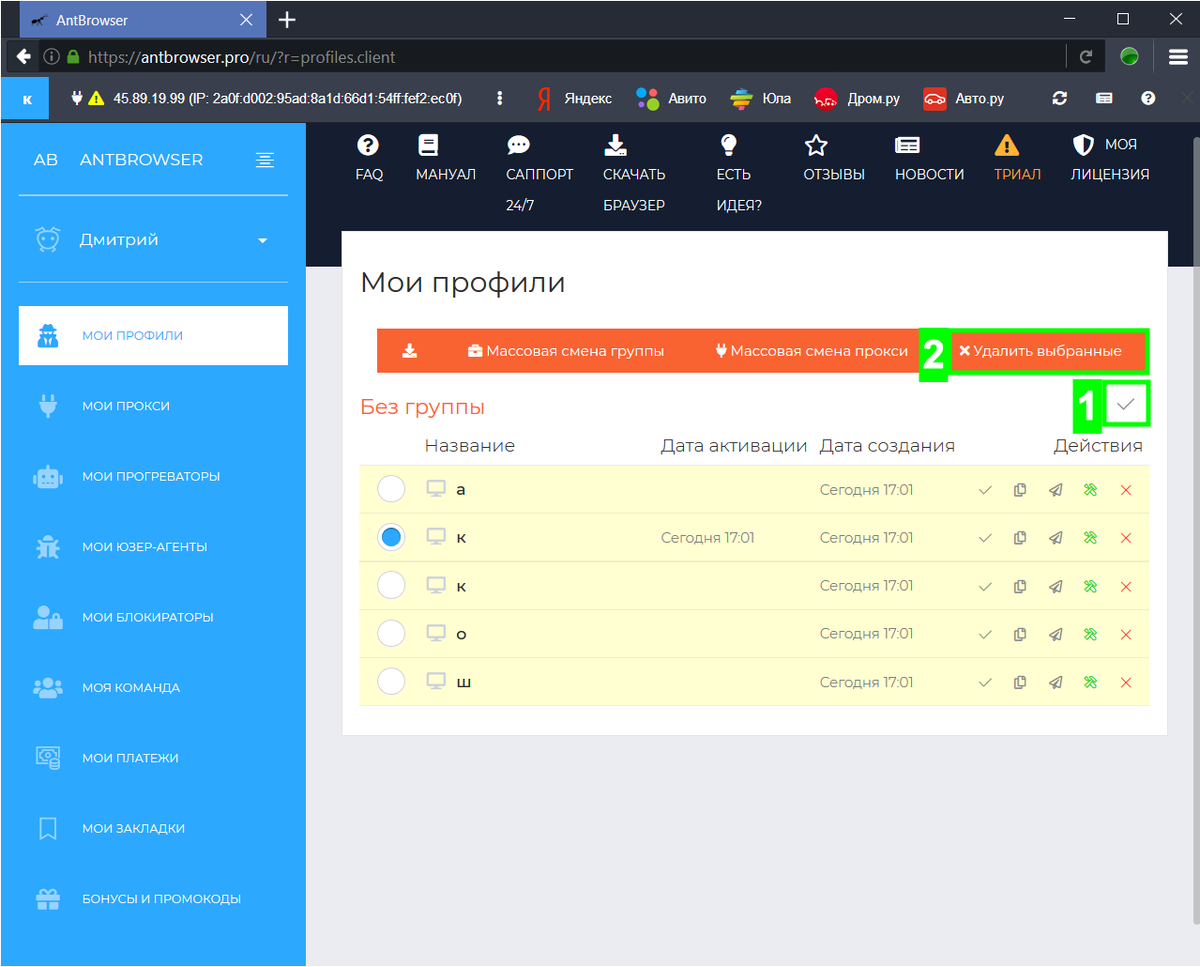Expand the Дмитрий user dropdown

[x=153, y=240]
